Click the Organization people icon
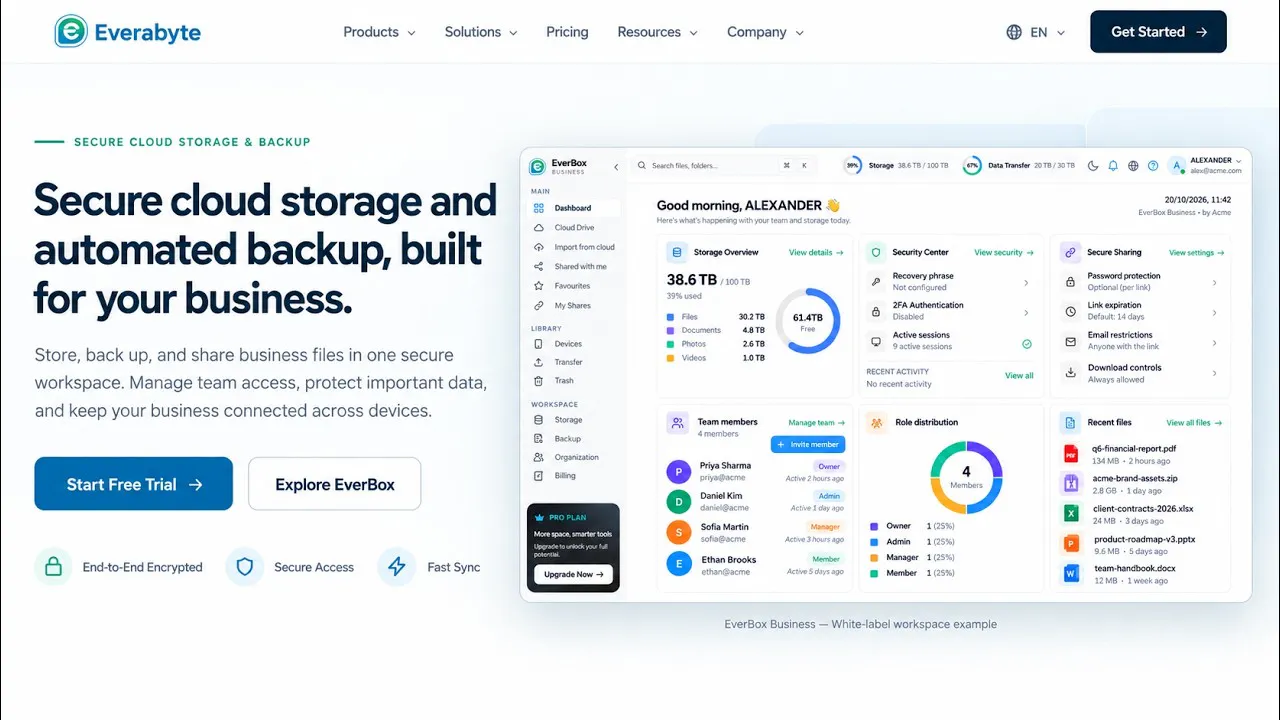Screen dimensions: 1280x720 coord(539,457)
